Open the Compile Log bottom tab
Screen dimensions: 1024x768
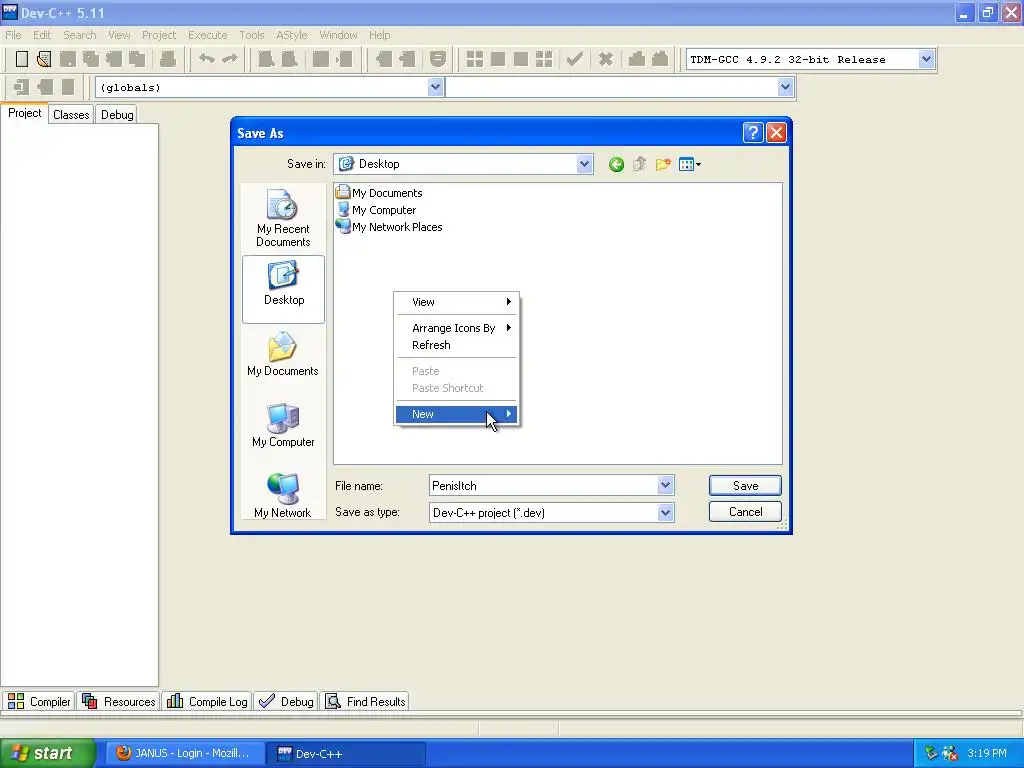tap(207, 701)
